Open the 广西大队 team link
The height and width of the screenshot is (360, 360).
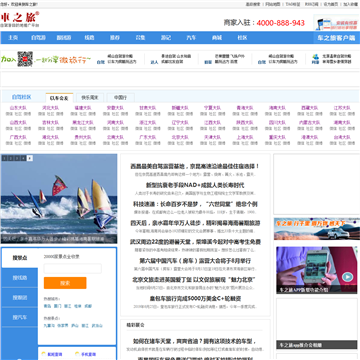coord(18,137)
